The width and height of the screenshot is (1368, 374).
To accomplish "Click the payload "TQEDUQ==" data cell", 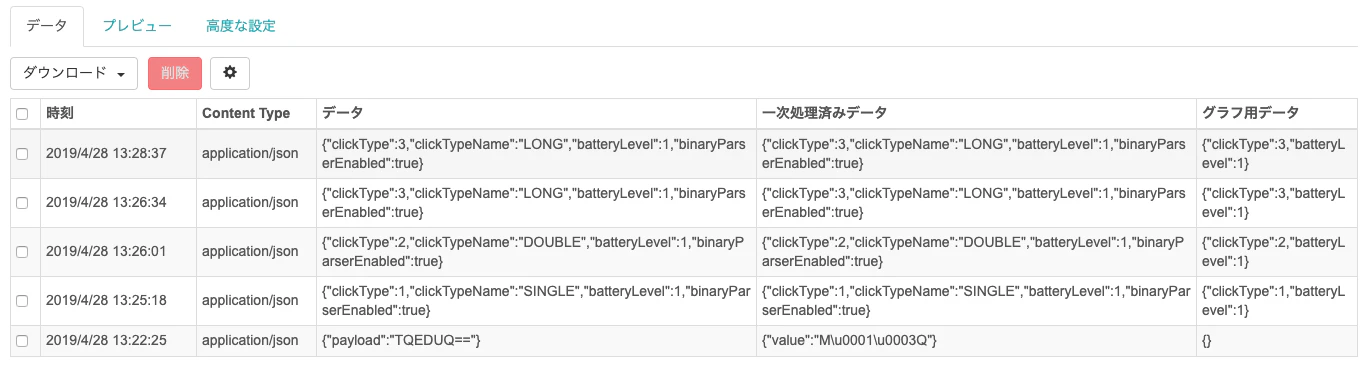I will (536, 340).
